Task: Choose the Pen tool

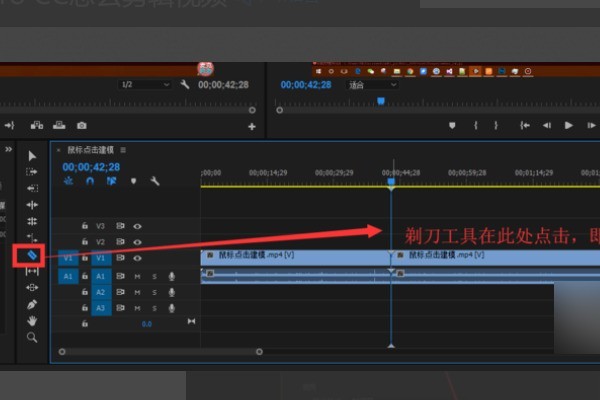Action: 32,304
